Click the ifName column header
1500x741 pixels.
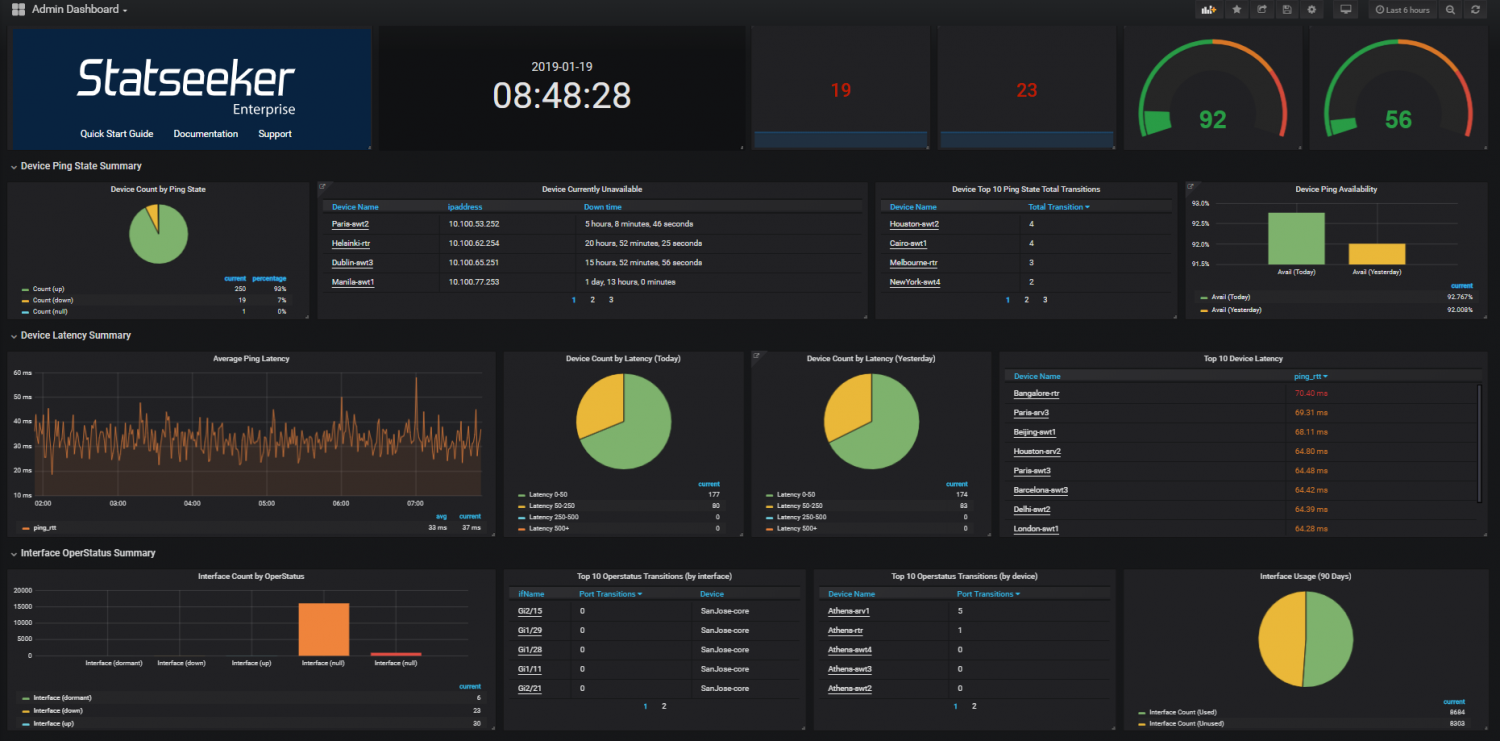coord(531,594)
